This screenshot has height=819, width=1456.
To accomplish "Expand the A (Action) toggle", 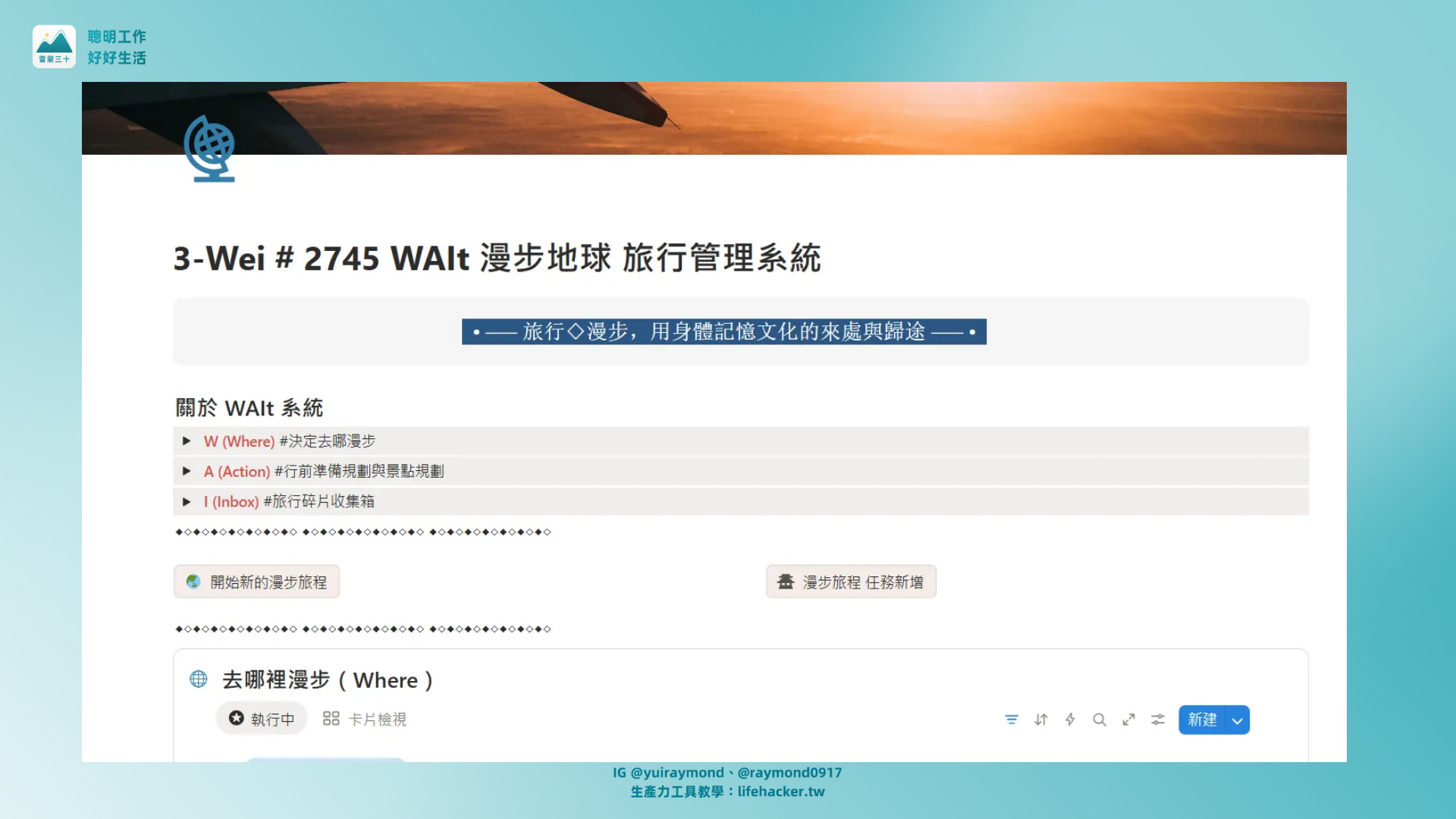I will click(187, 471).
